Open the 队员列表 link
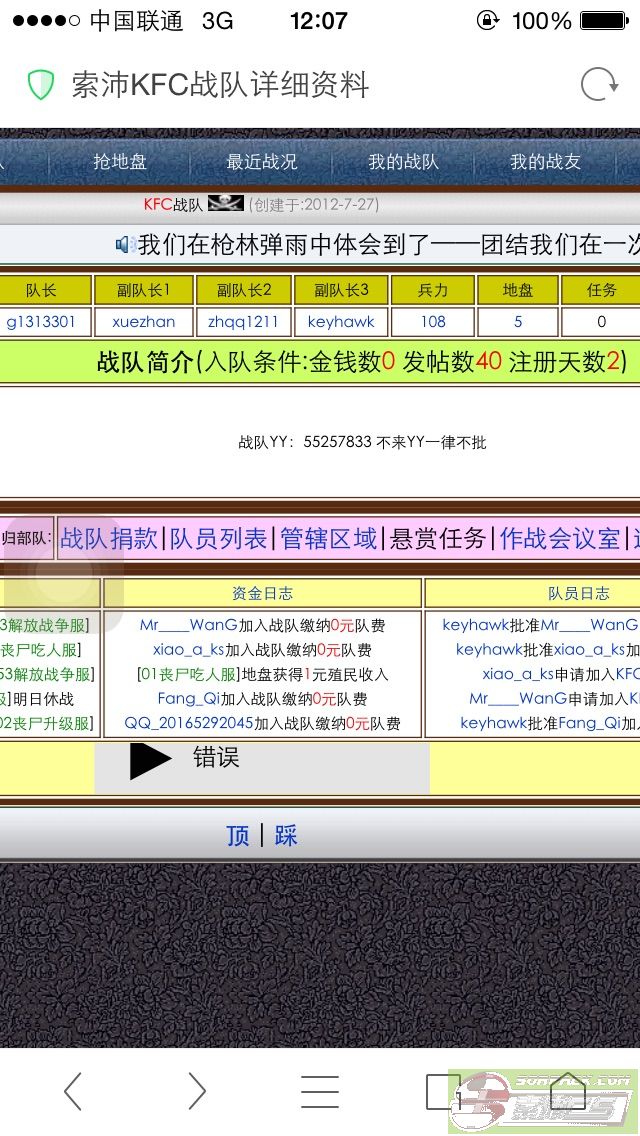 coord(219,538)
